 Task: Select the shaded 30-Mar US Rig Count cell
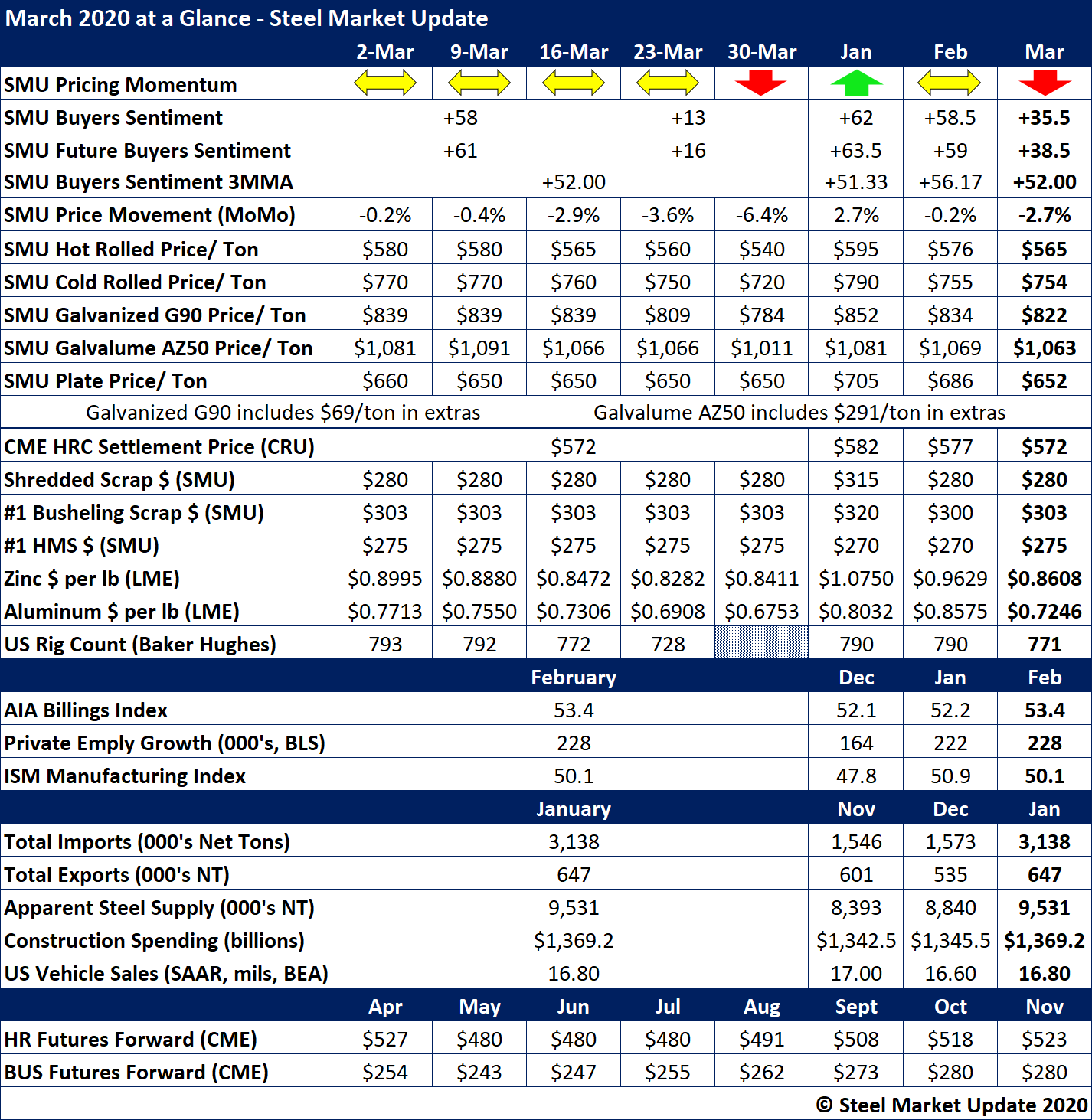[761, 643]
